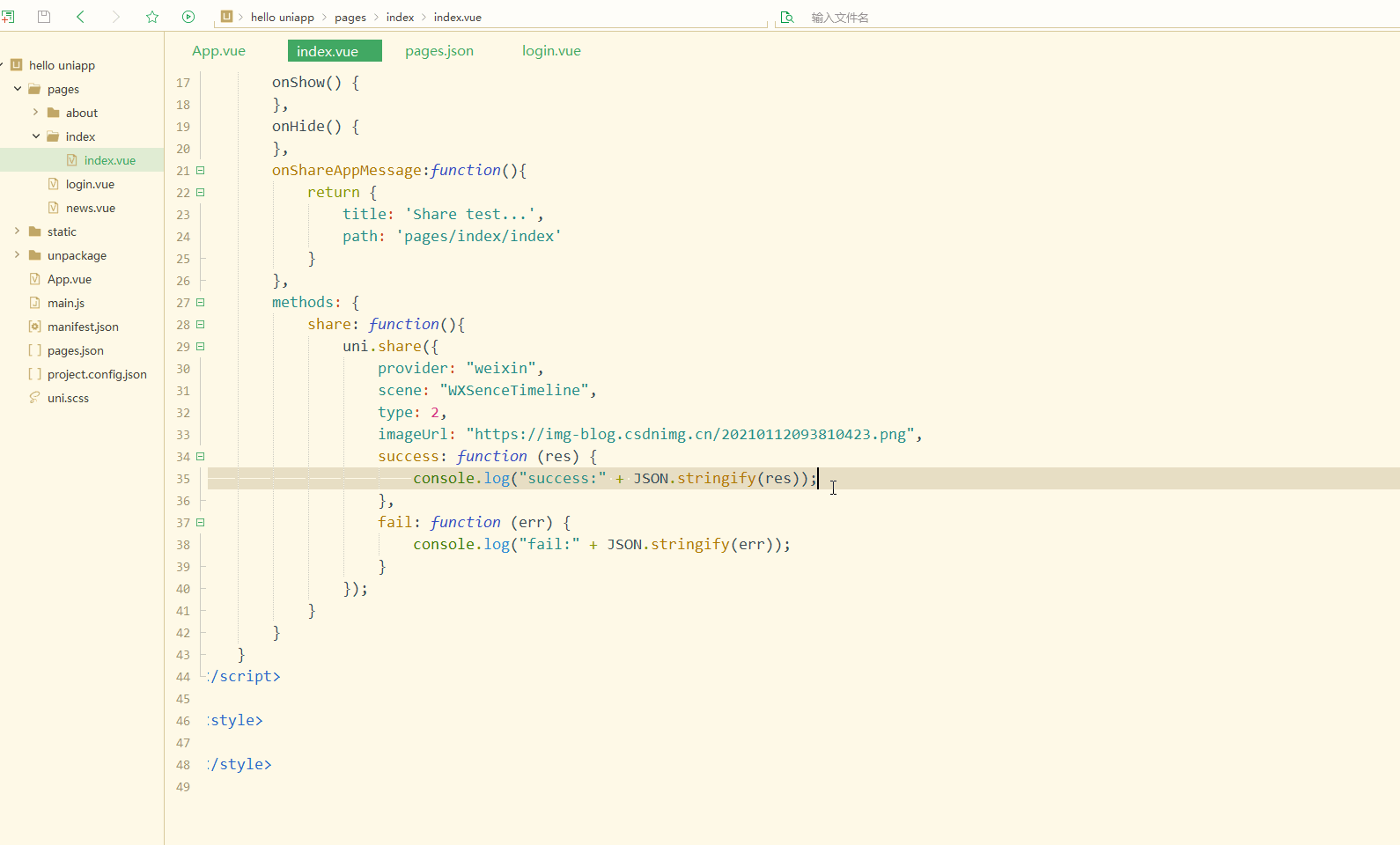Click 'onShareAppMessage' on line 21
Image resolution: width=1400 pixels, height=845 pixels.
click(347, 170)
